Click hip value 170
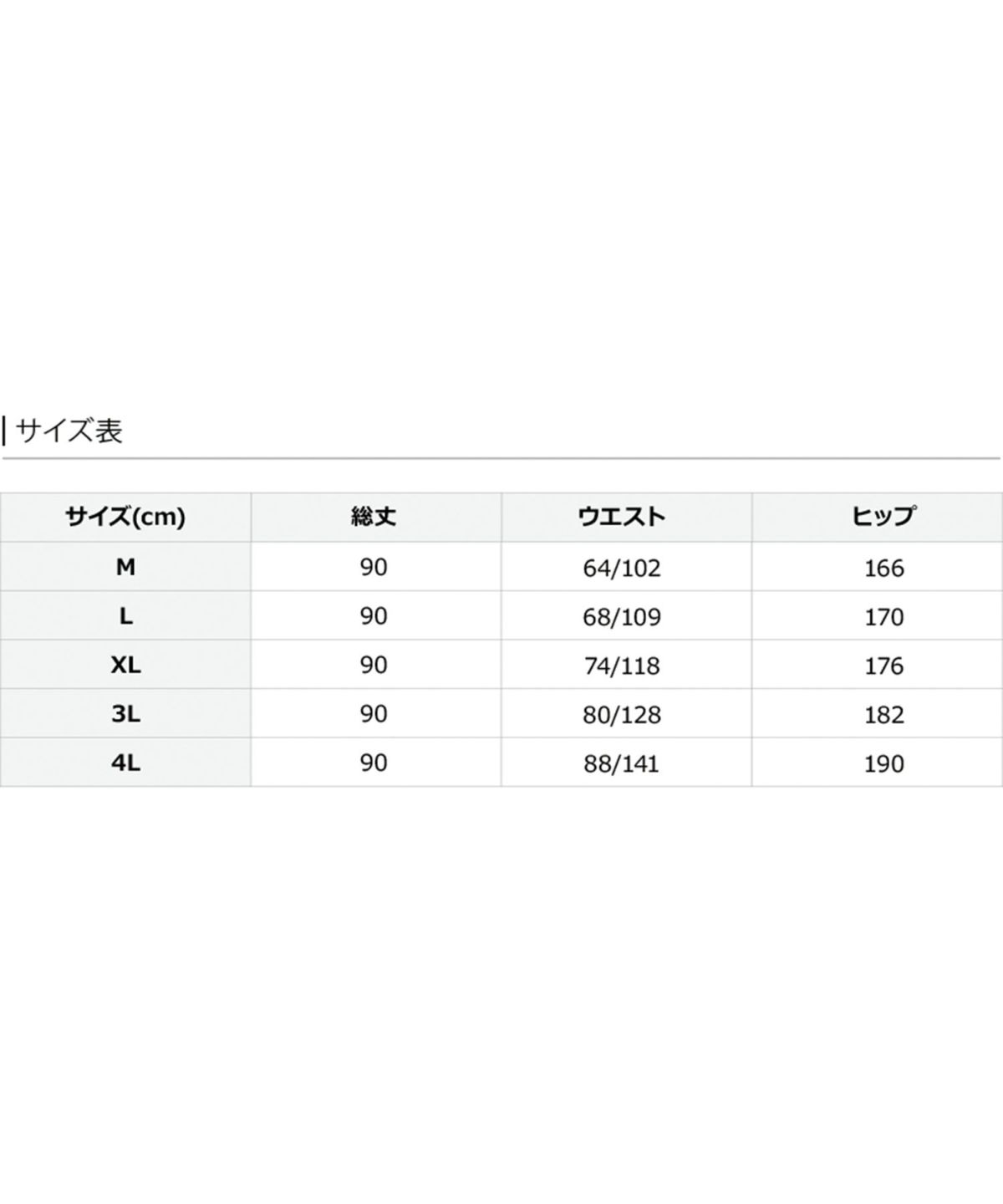This screenshot has height=1204, width=1003. 883,617
